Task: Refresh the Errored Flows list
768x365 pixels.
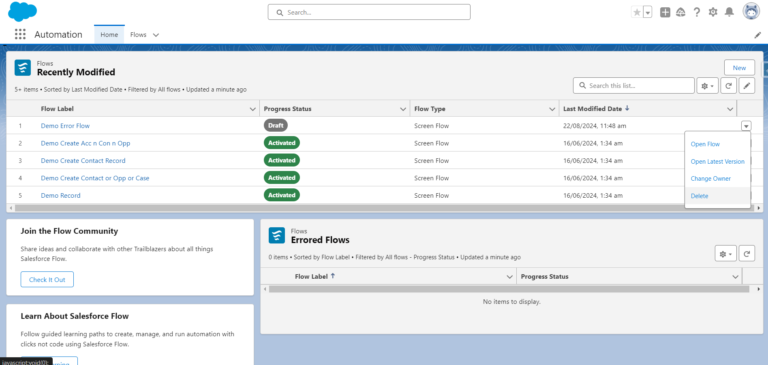Action: tap(746, 254)
